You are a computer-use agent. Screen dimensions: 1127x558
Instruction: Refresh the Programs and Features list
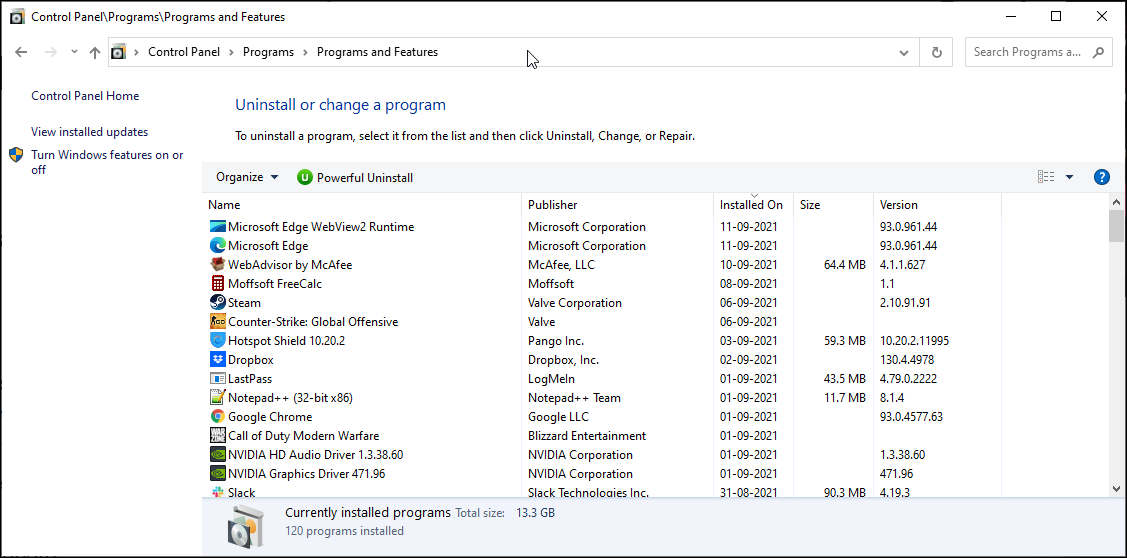click(x=936, y=52)
